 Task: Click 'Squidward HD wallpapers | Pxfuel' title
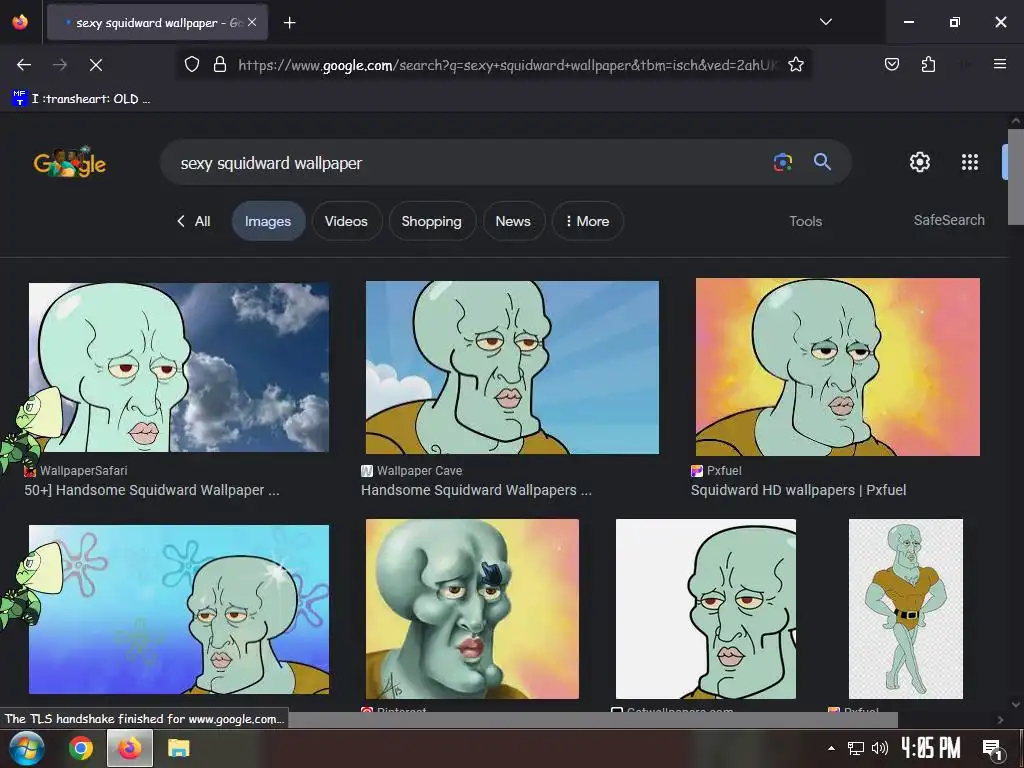[x=798, y=490]
